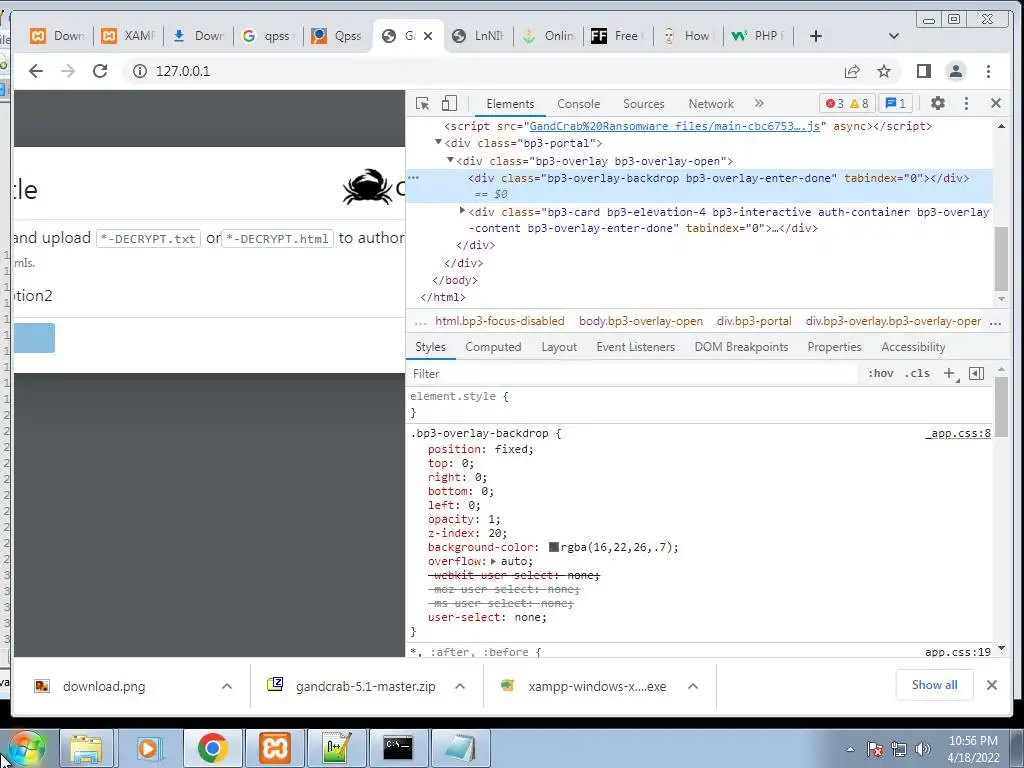Open the tab search dropdown arrow
This screenshot has width=1024, height=768.
(x=894, y=36)
